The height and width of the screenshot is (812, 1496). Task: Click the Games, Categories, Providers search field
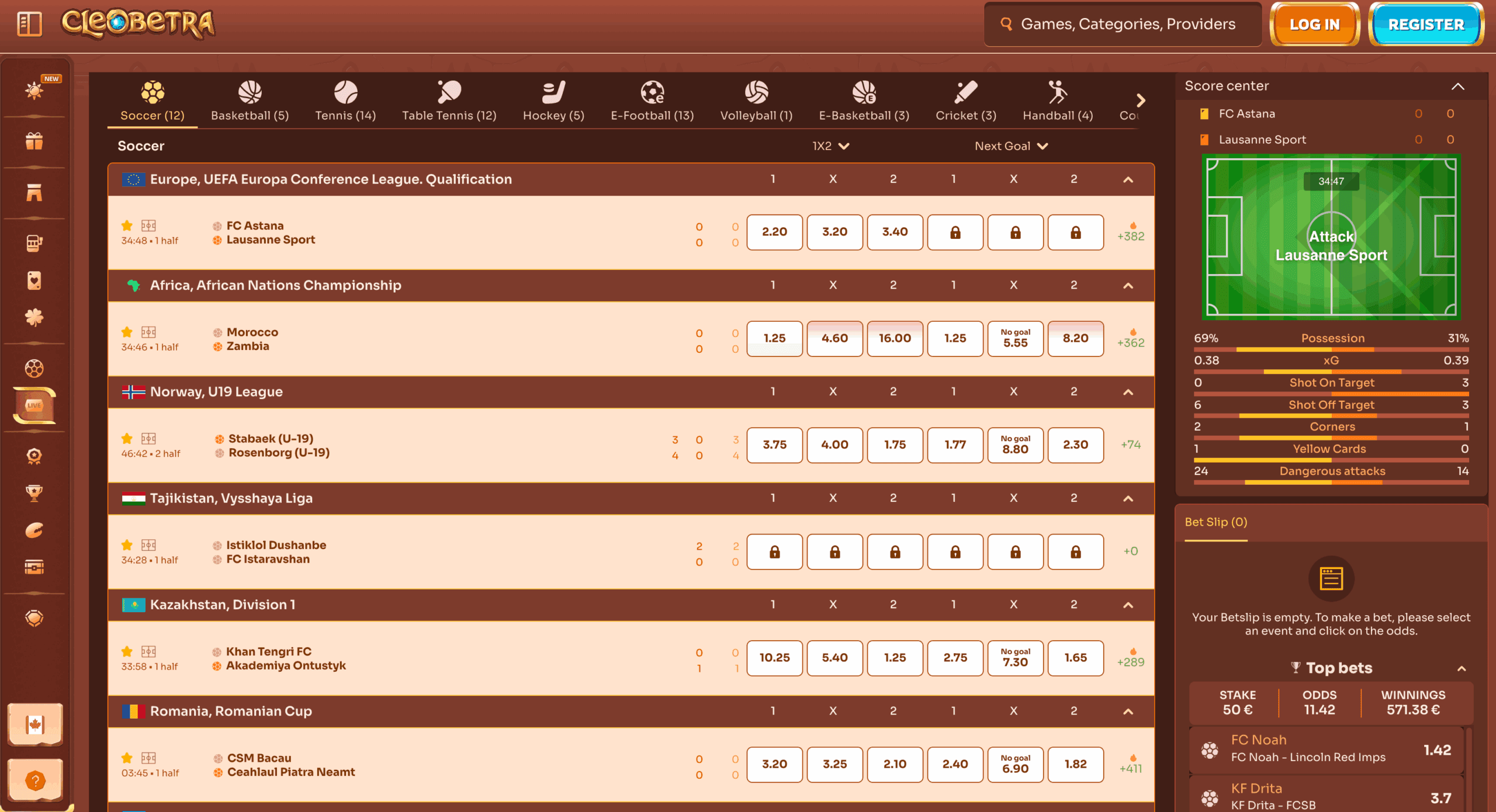[x=1127, y=24]
